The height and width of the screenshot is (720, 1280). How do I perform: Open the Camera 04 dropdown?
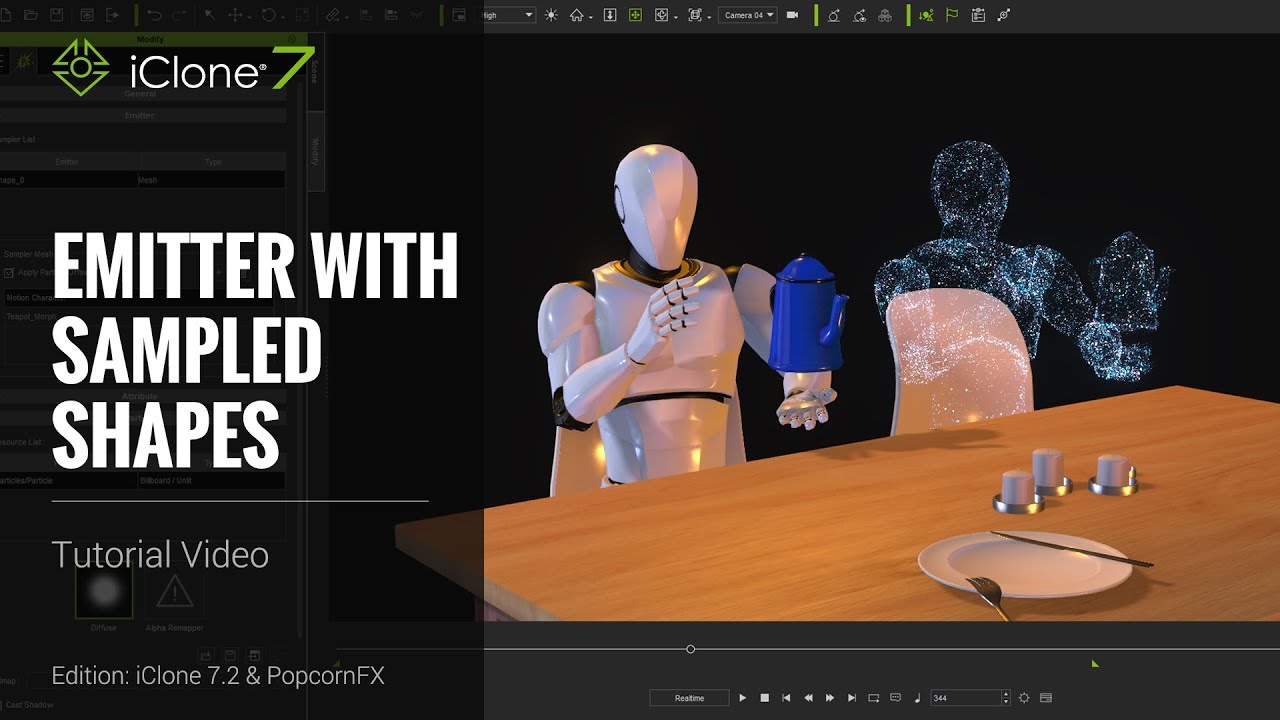click(747, 15)
